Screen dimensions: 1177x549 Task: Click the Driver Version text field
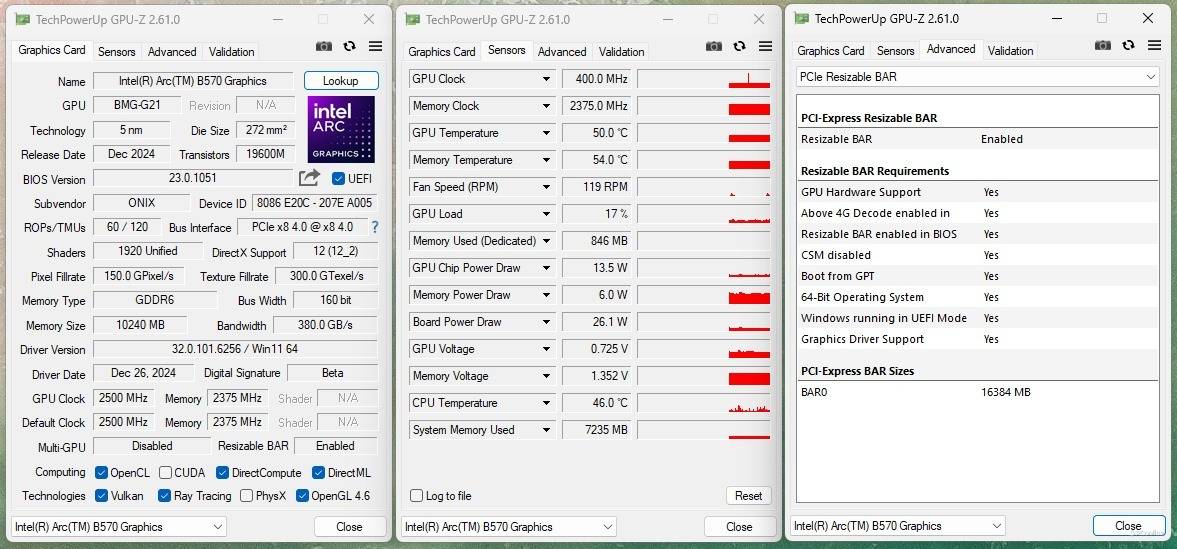(235, 350)
